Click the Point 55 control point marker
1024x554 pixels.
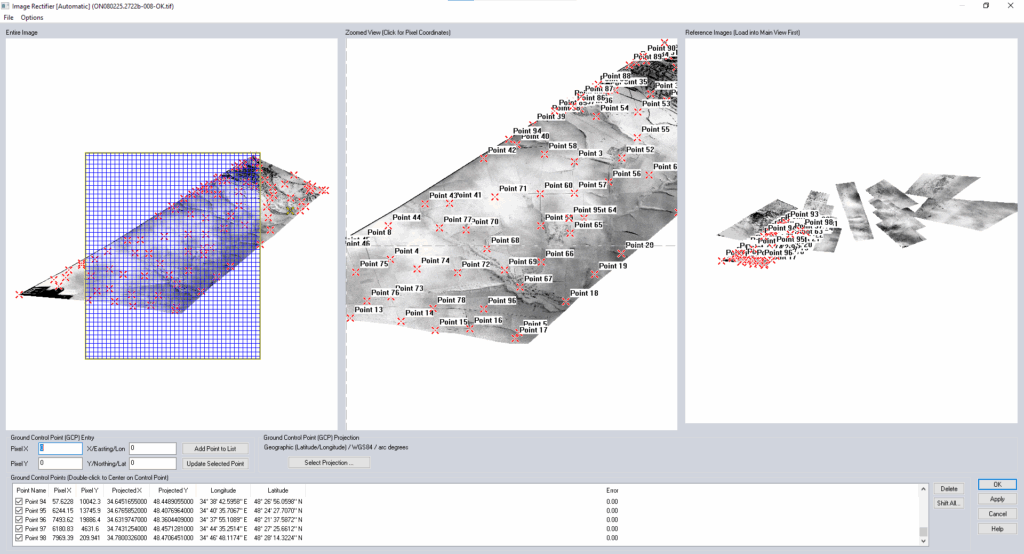click(x=636, y=136)
